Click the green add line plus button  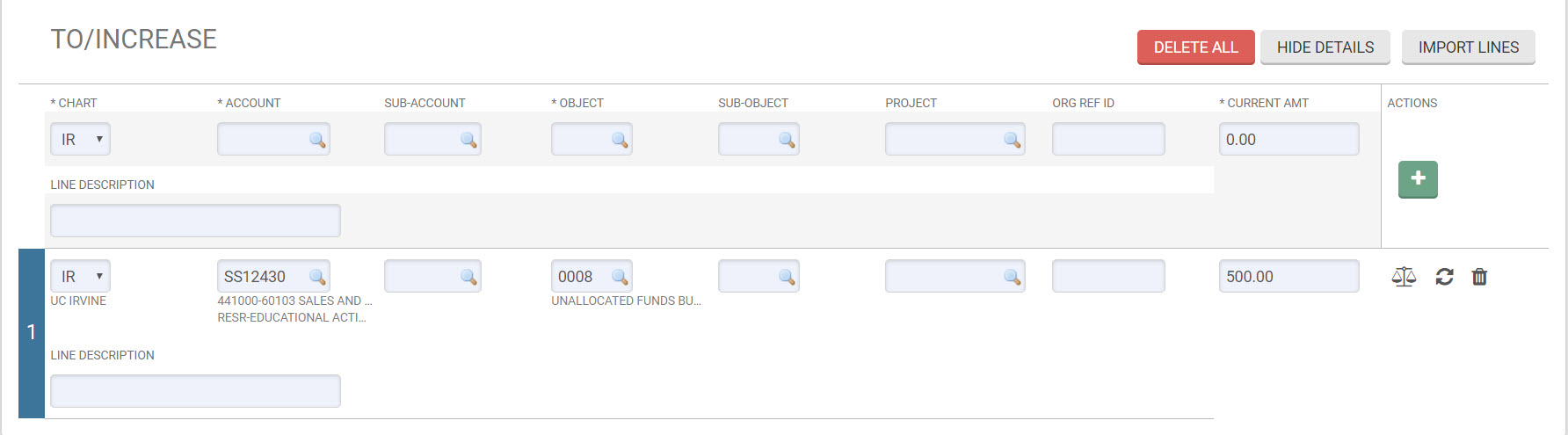coord(1418,179)
